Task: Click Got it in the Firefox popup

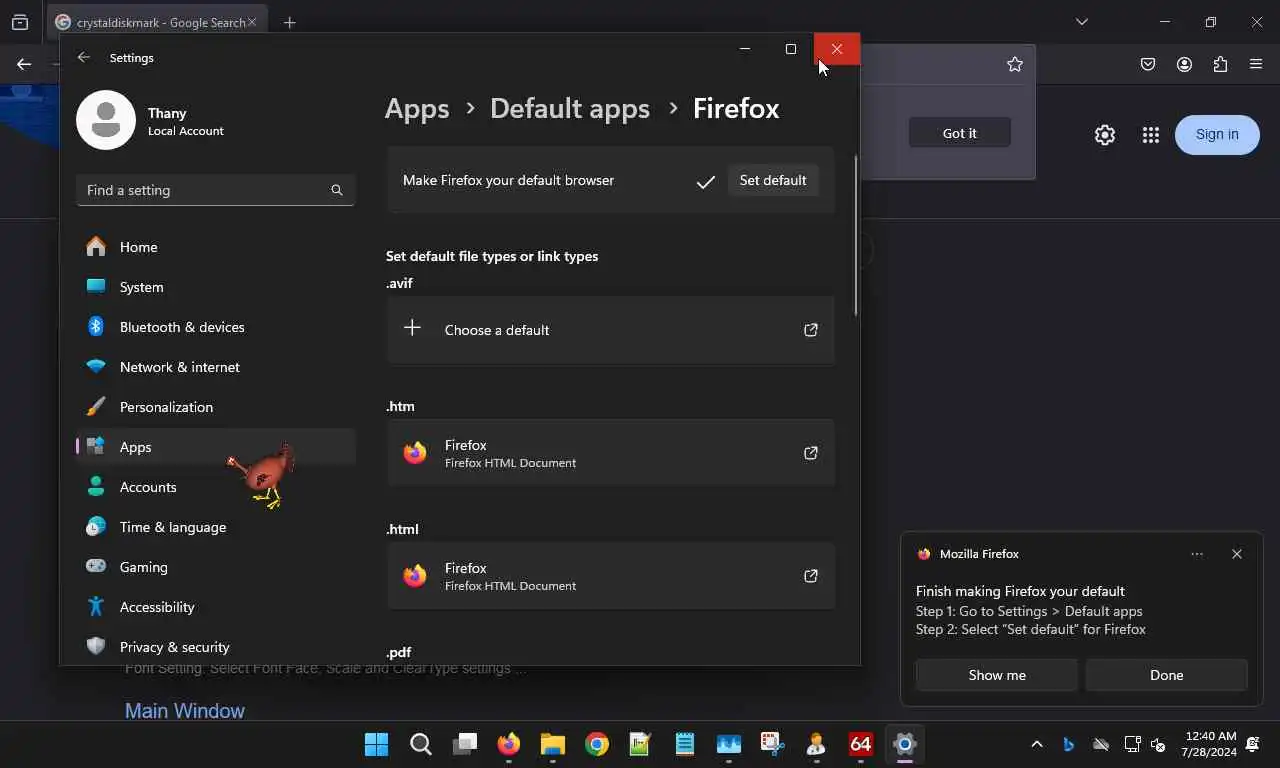Action: [959, 133]
